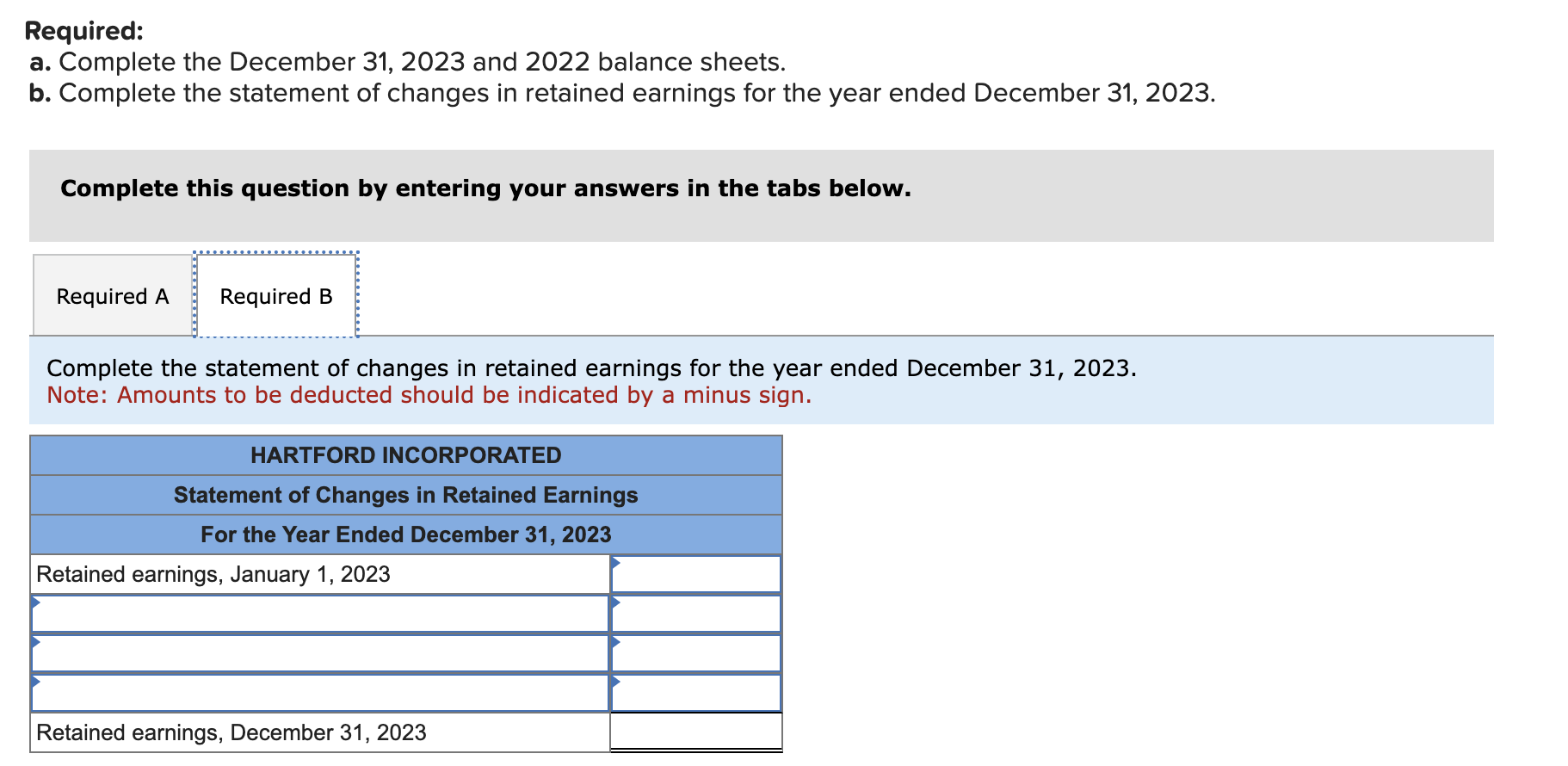
Task: Click the Retained earnings, January 1, 2023 label
Action: (215, 573)
